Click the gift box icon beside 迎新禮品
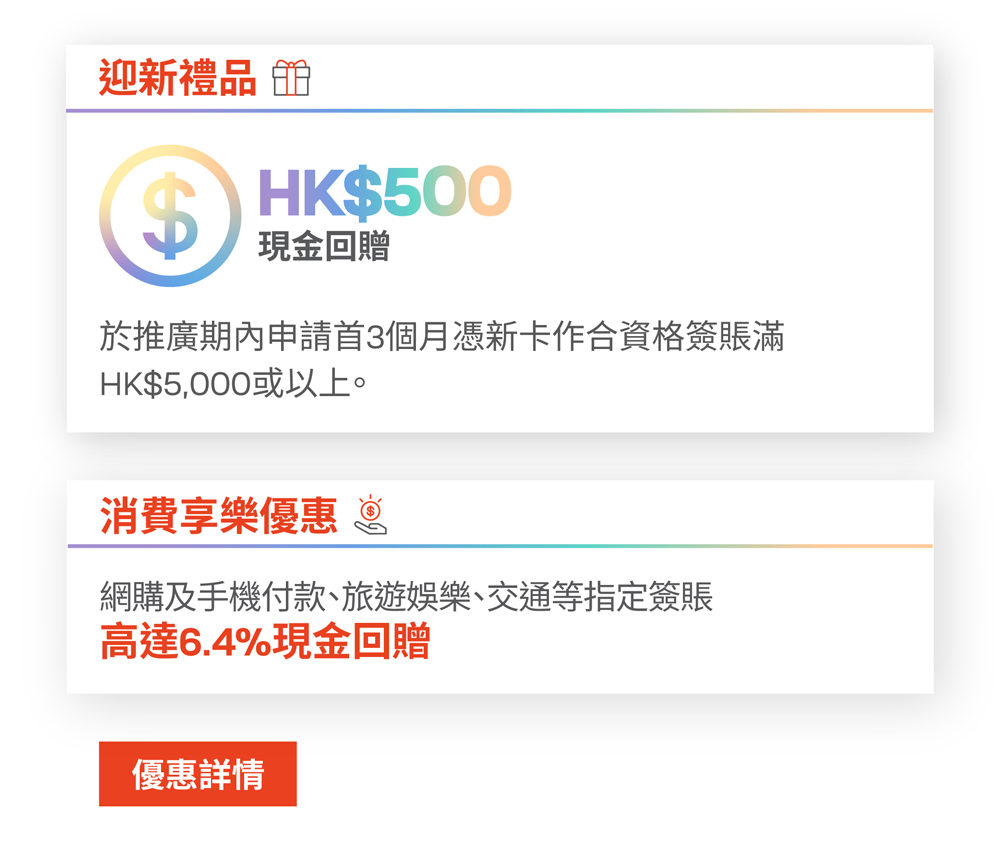Image resolution: width=1000 pixels, height=847 pixels. [291, 78]
